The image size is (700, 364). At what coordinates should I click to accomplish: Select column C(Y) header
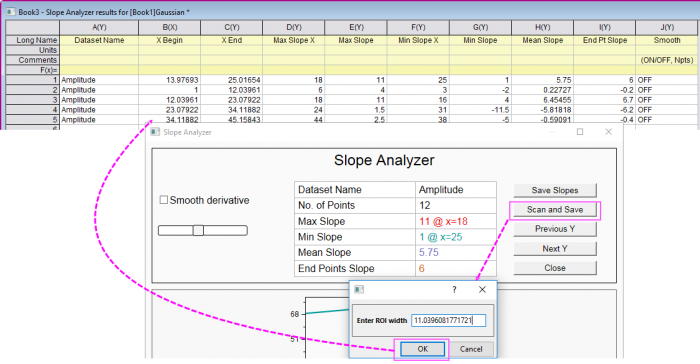pos(232,27)
